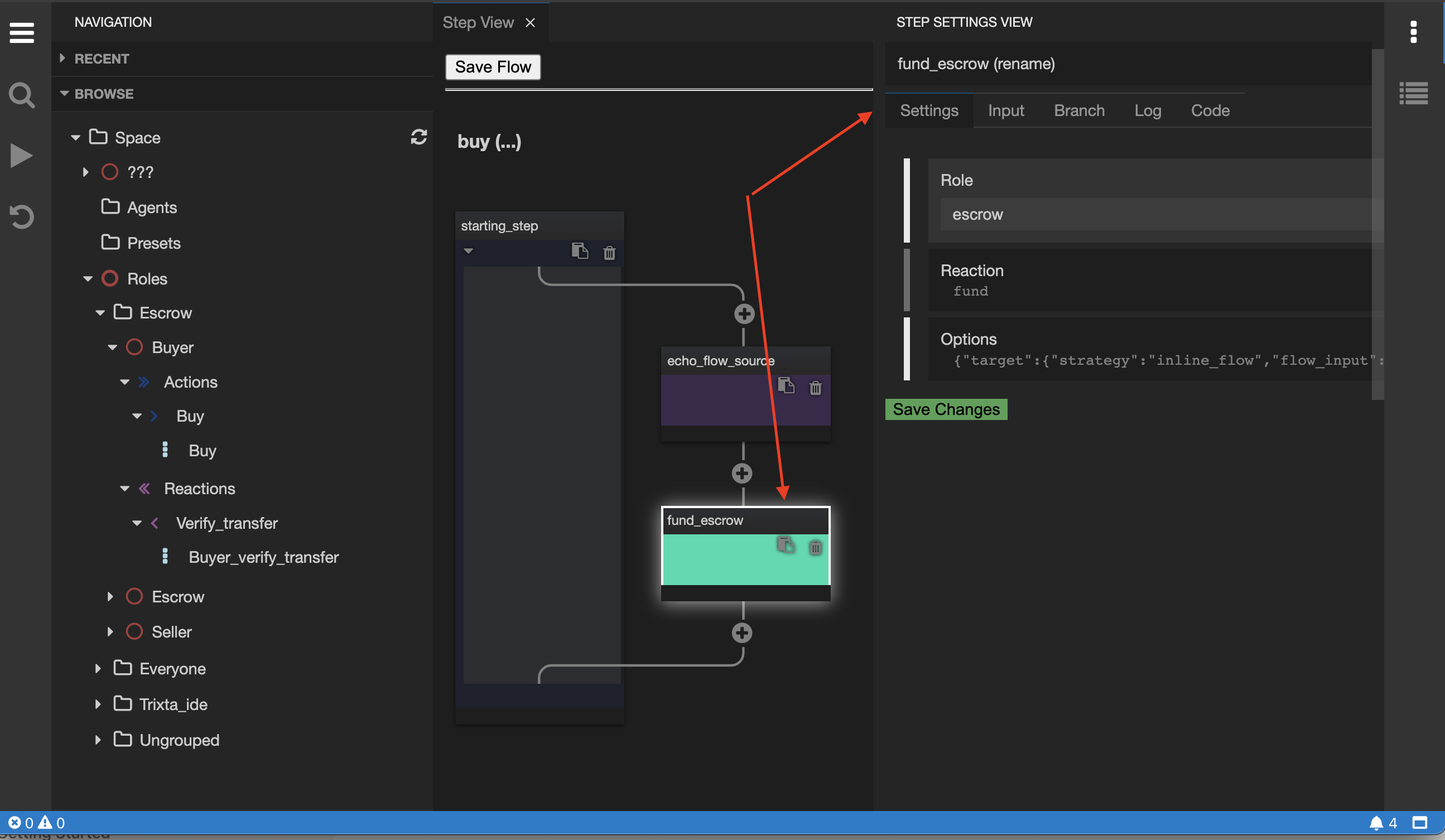Expand the Trixta_ide folder
The image size is (1445, 840).
tap(98, 704)
